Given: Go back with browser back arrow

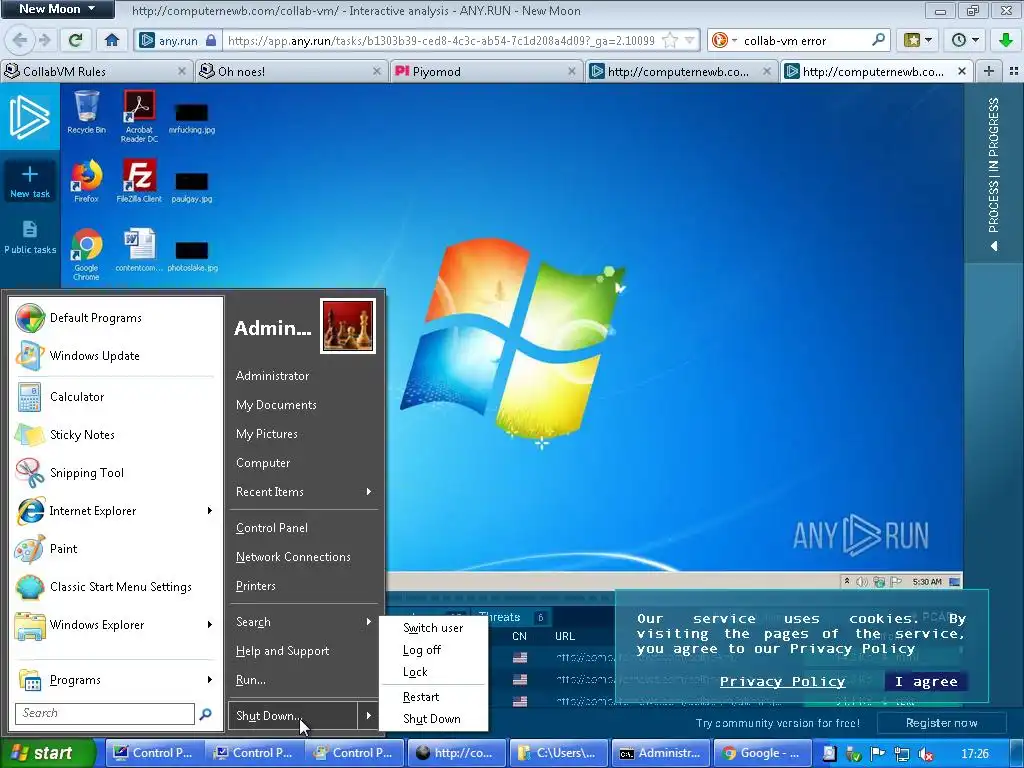Looking at the screenshot, I should pos(20,40).
